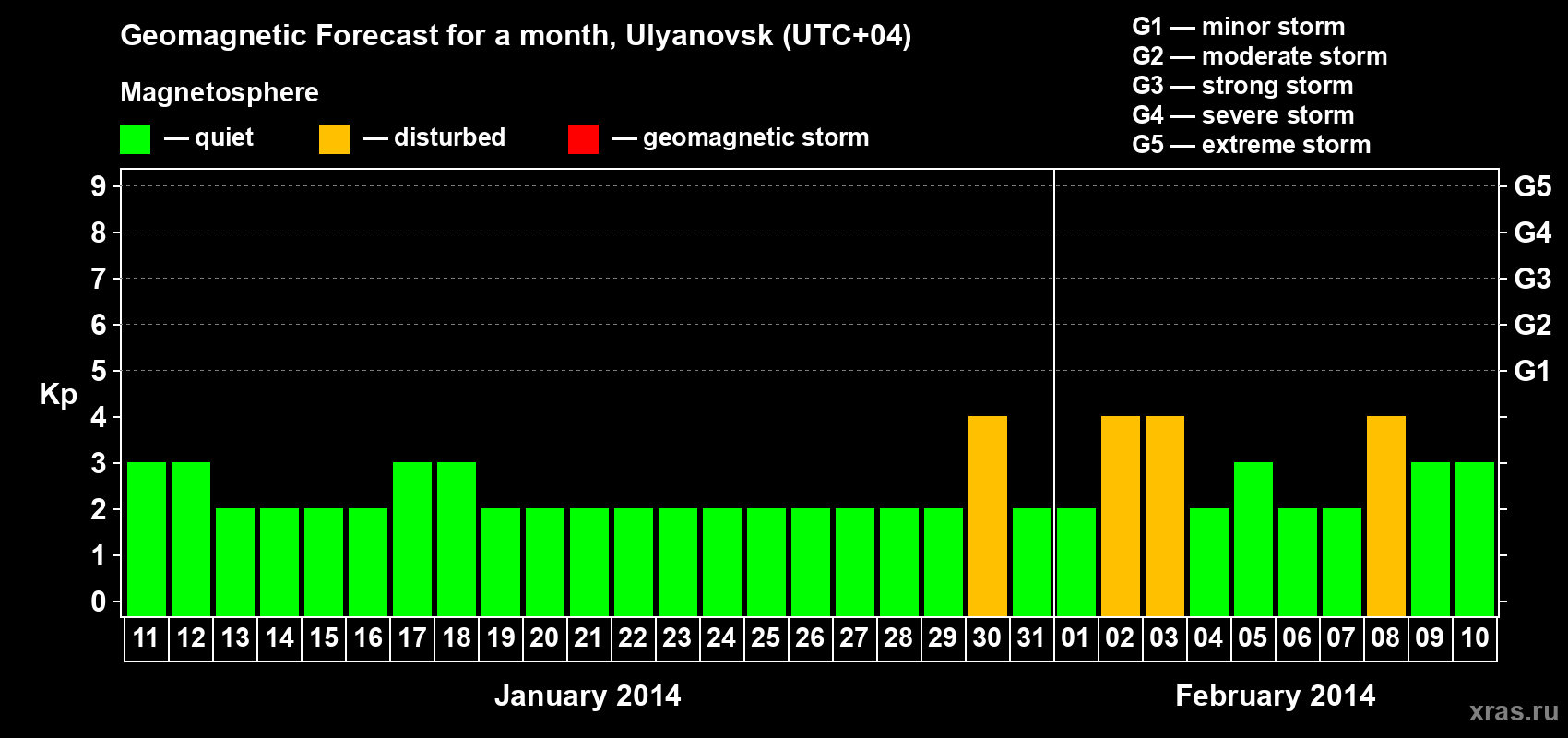Click the orange bar for February 02

1121,516
